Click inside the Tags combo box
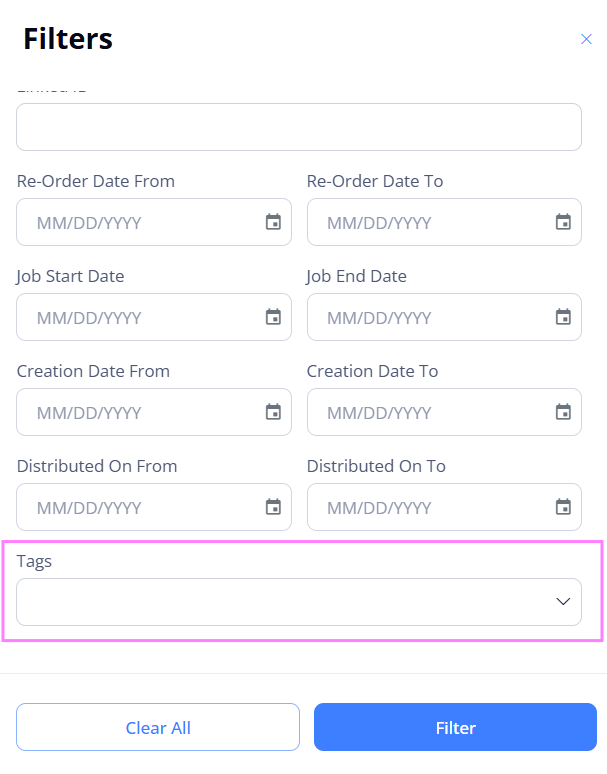 299,602
